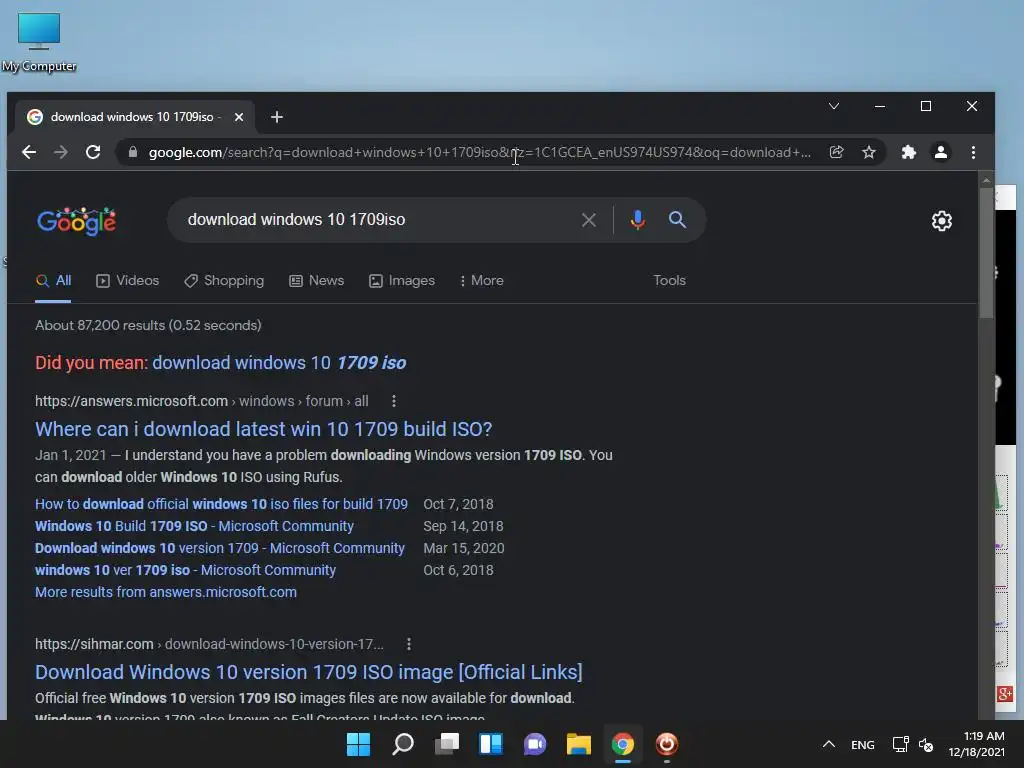Open Widgets from taskbar

click(491, 744)
